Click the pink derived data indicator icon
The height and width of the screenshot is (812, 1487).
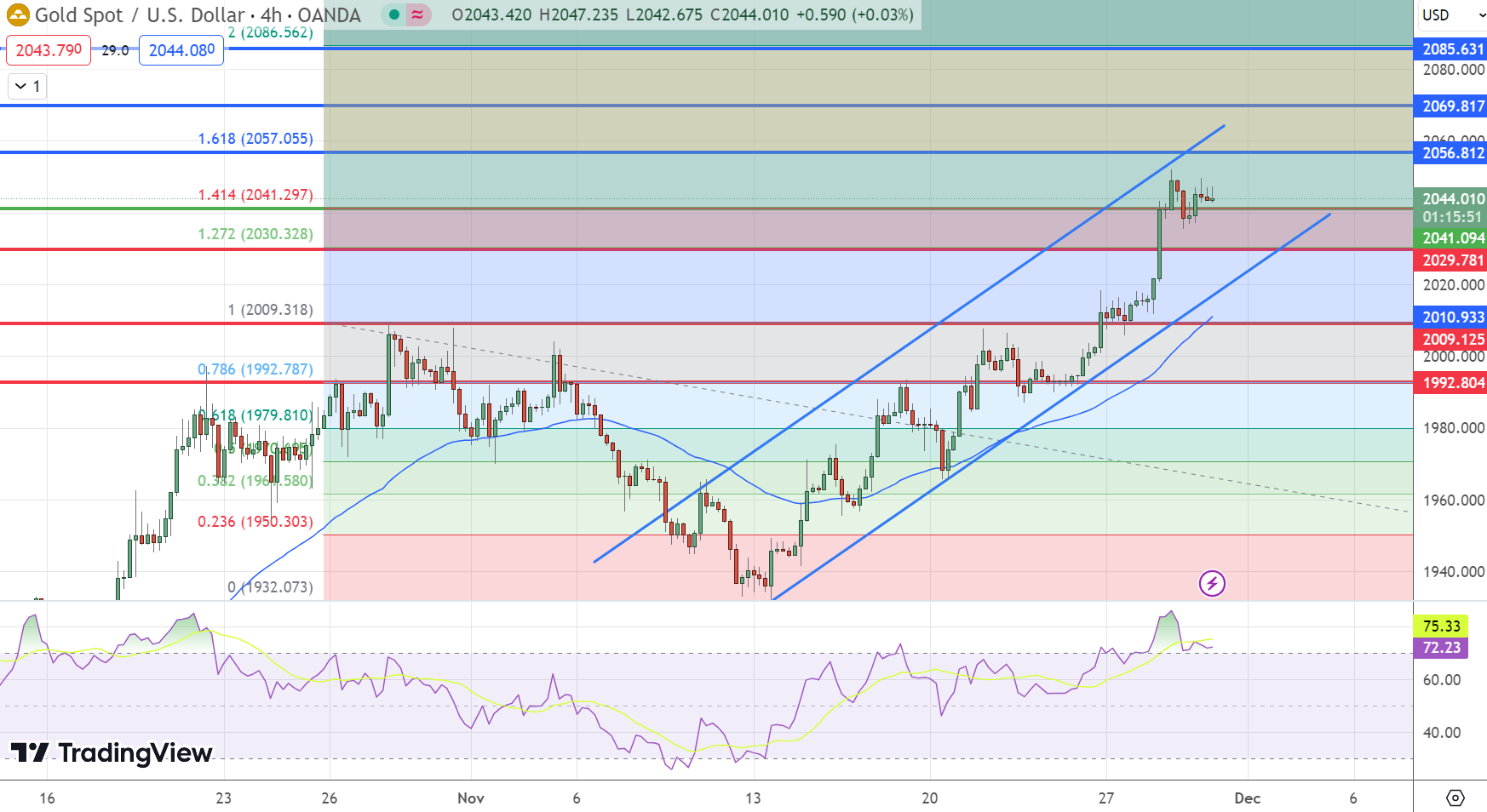(x=417, y=14)
